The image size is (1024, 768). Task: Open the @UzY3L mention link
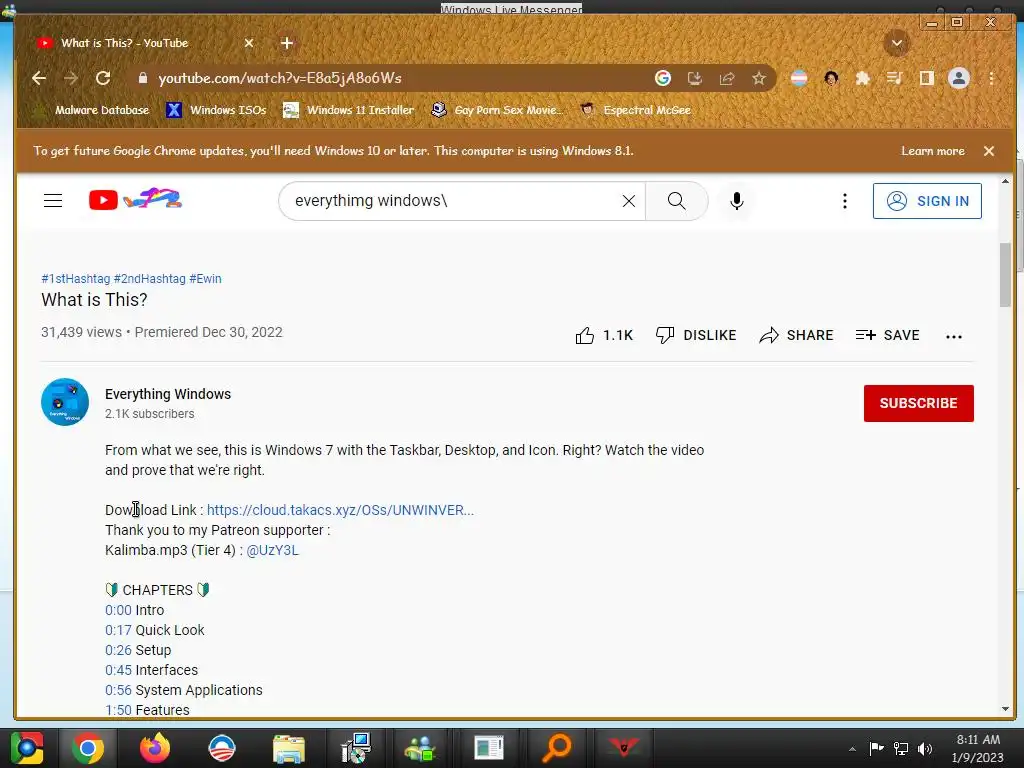272,550
